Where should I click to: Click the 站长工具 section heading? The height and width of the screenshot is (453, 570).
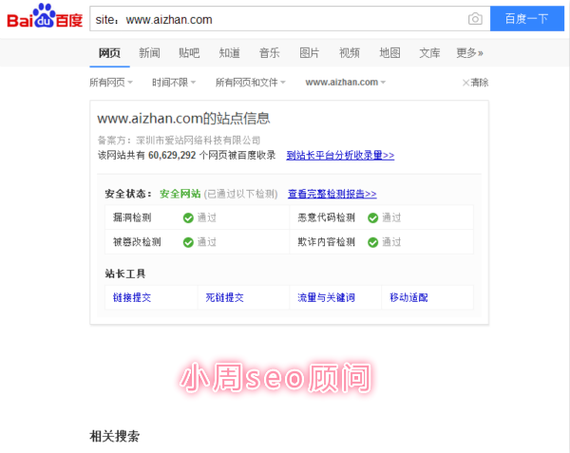(125, 274)
